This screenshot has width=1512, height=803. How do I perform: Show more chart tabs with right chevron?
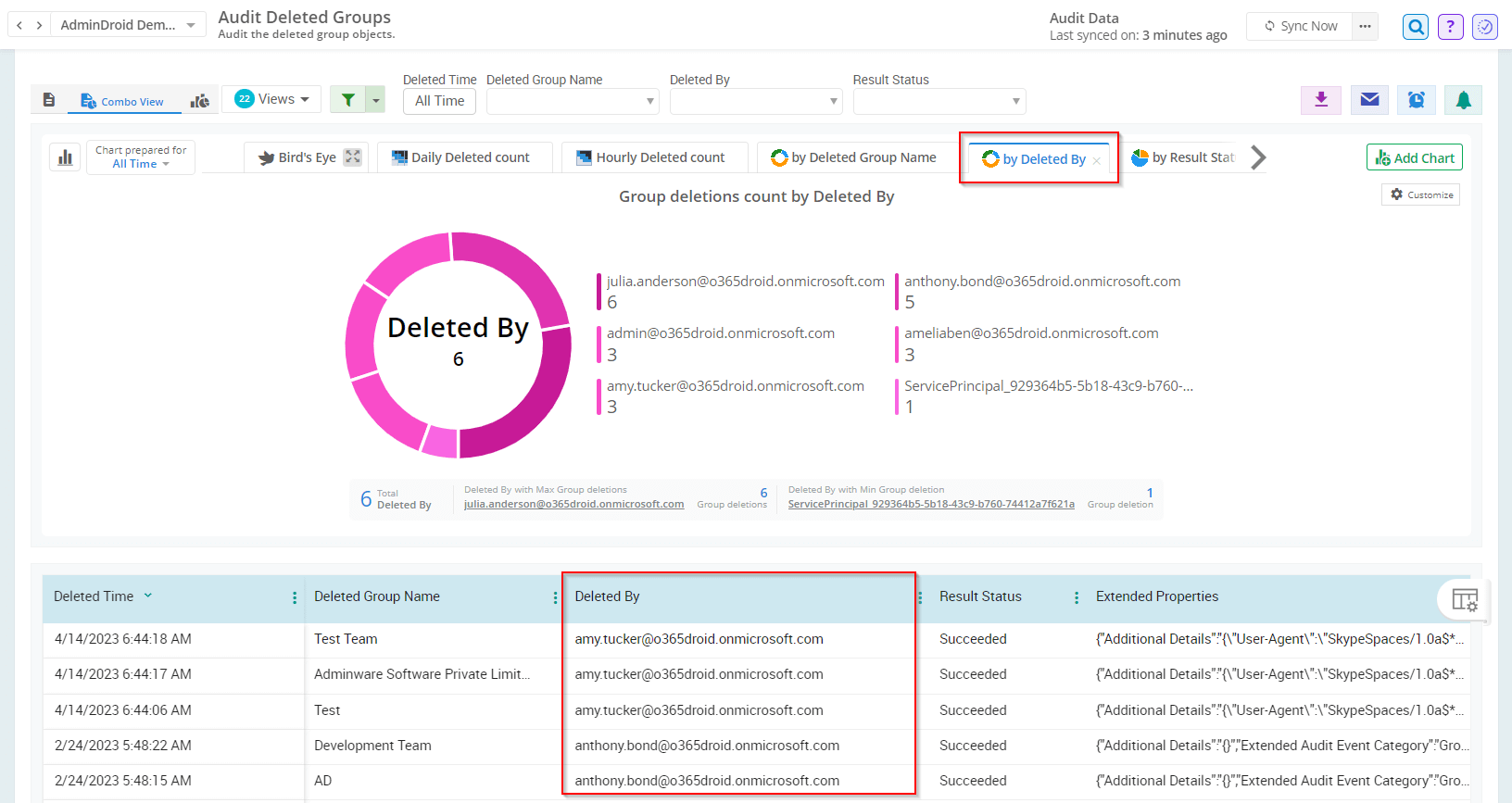[1258, 157]
